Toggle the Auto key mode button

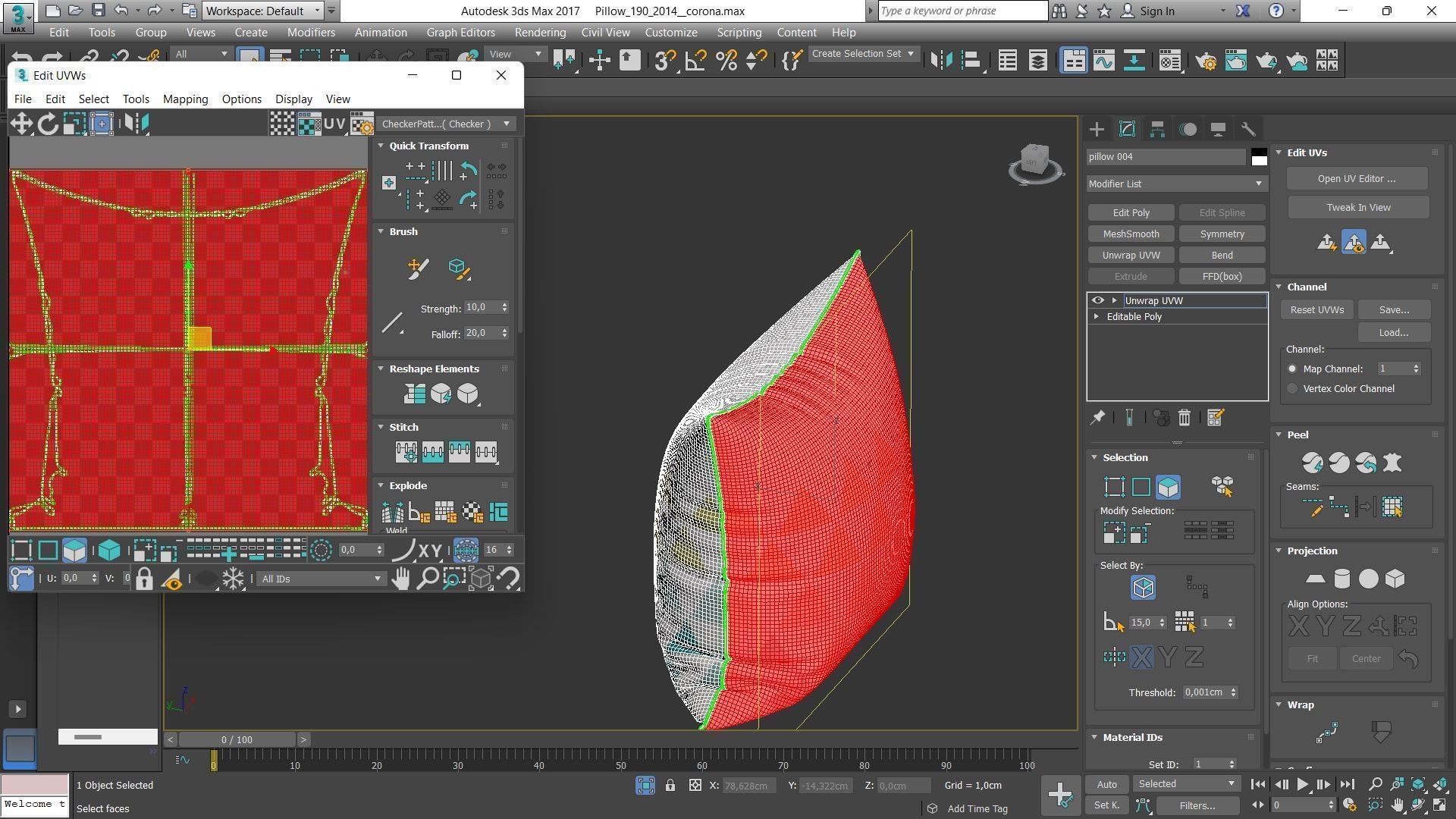[x=1106, y=785]
